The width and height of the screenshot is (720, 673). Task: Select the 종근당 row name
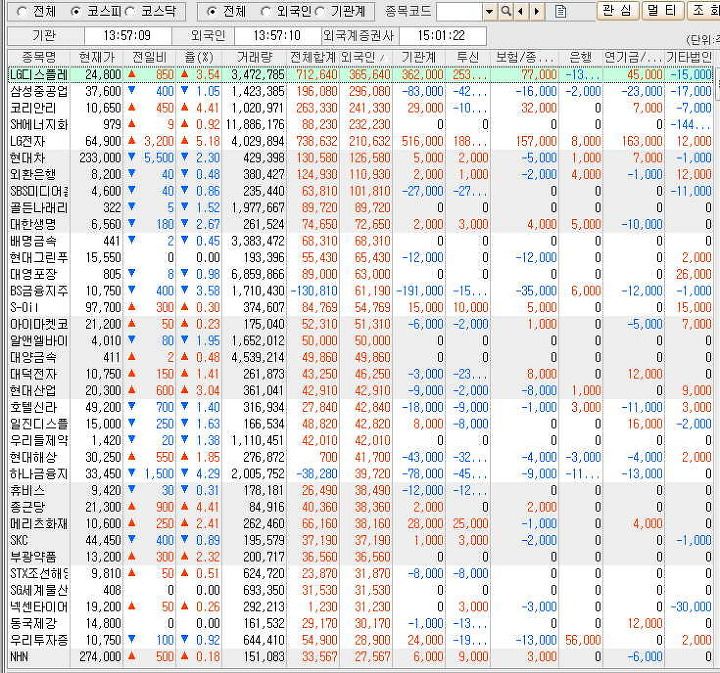tap(28, 507)
